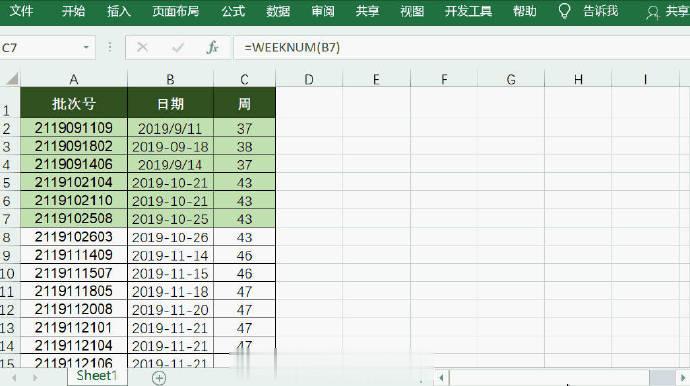Click the lightbulb Tell Me icon

click(x=564, y=11)
